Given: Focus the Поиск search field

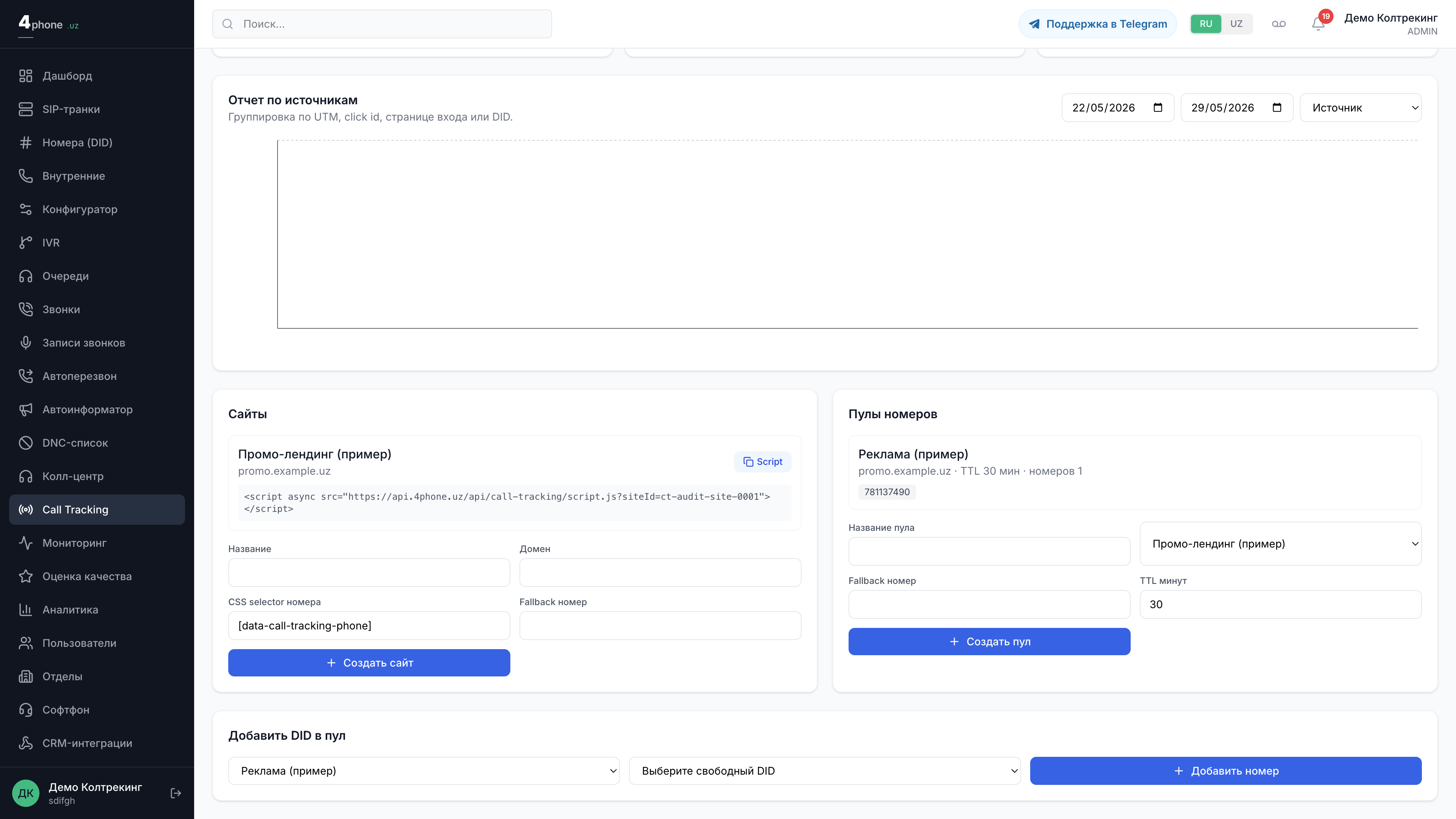Looking at the screenshot, I should point(382,24).
